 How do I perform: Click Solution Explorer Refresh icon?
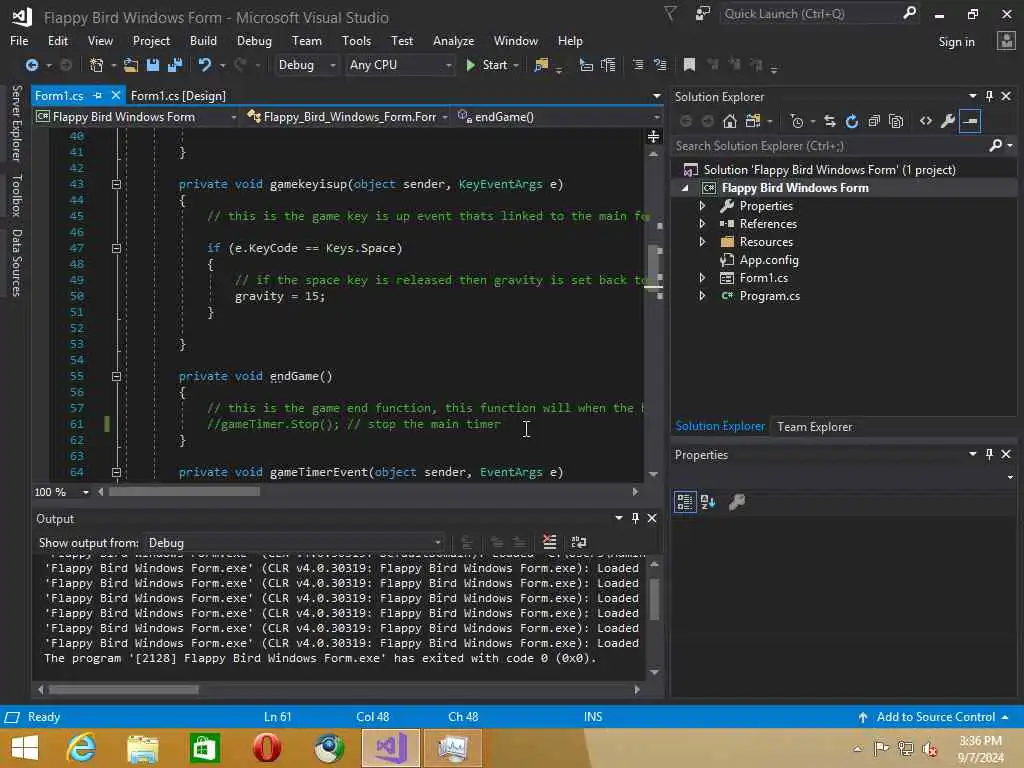pos(852,121)
